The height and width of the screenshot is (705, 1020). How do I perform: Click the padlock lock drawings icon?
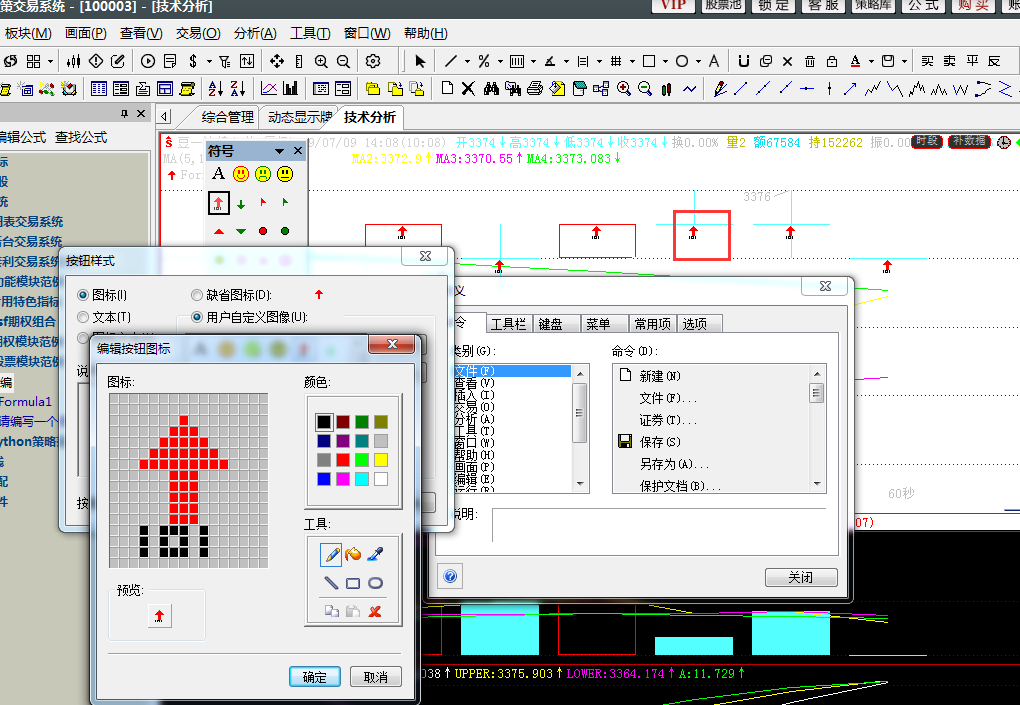(832, 61)
